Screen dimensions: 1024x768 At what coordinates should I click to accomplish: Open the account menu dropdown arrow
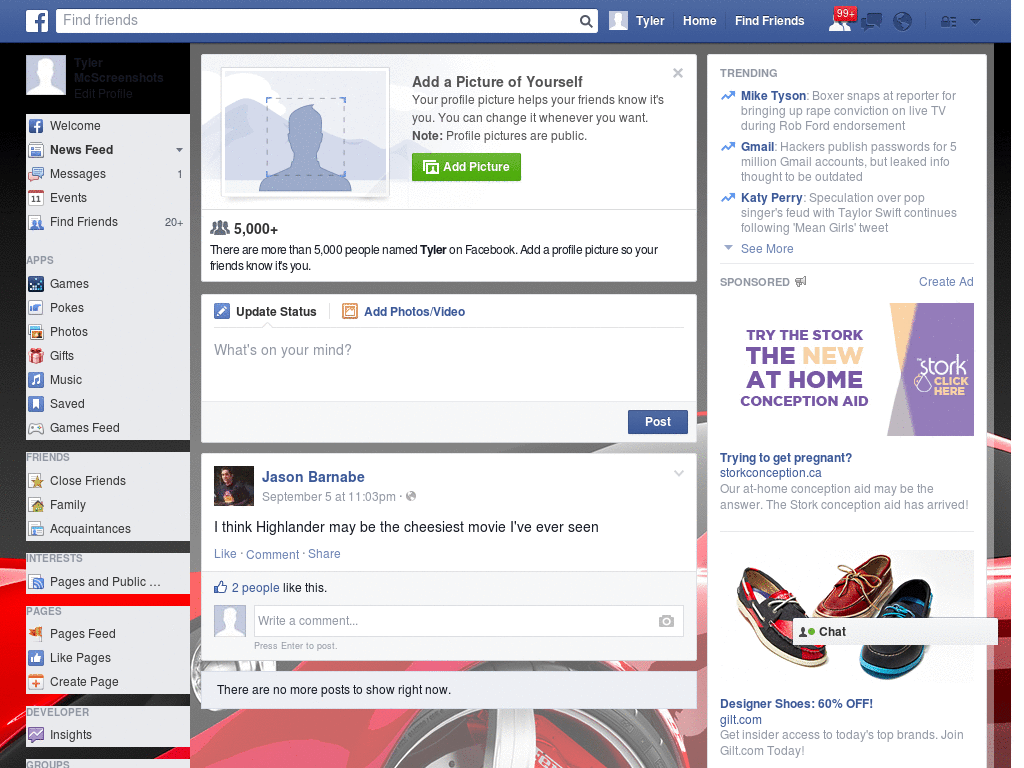(x=976, y=21)
